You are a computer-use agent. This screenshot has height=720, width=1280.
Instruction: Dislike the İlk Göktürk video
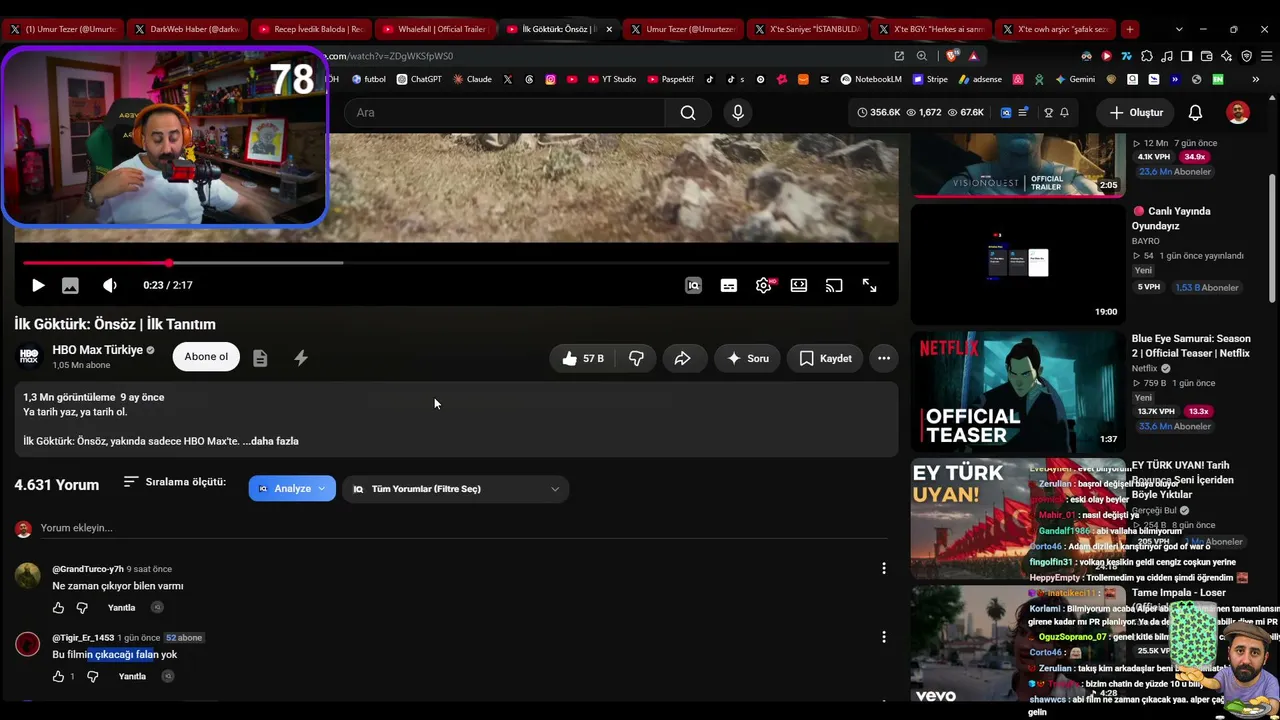pos(636,358)
